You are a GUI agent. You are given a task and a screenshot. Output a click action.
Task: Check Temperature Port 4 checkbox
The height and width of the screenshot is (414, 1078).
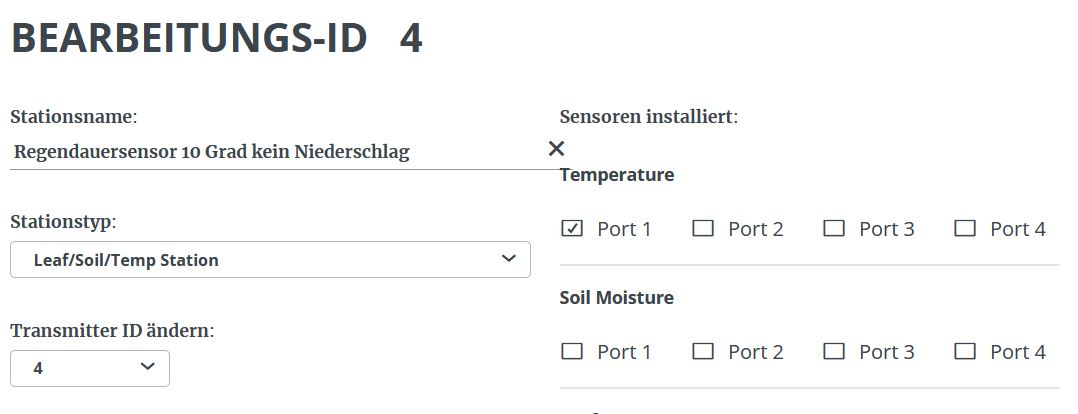coord(965,229)
